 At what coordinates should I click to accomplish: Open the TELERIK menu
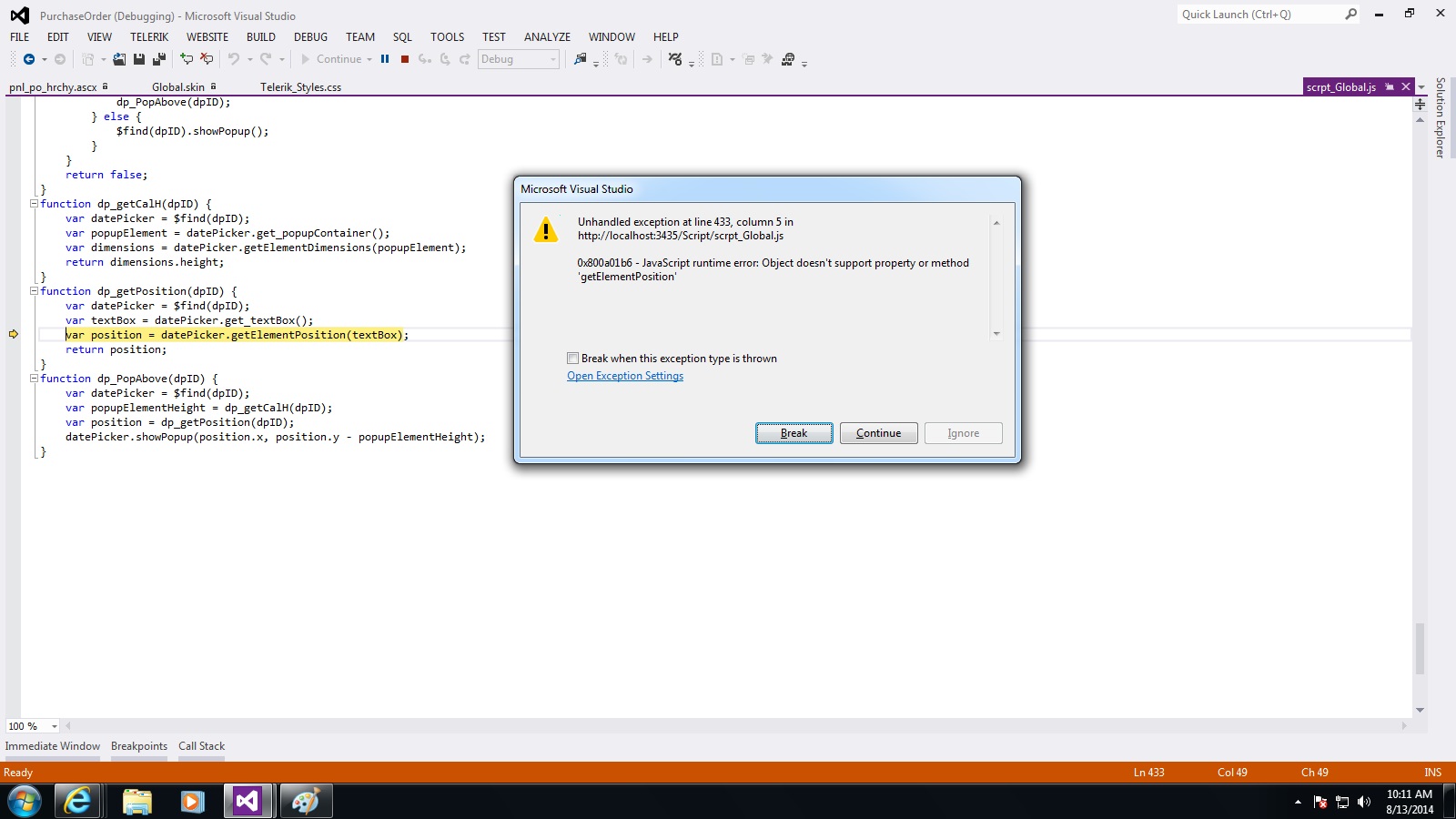coord(149,37)
